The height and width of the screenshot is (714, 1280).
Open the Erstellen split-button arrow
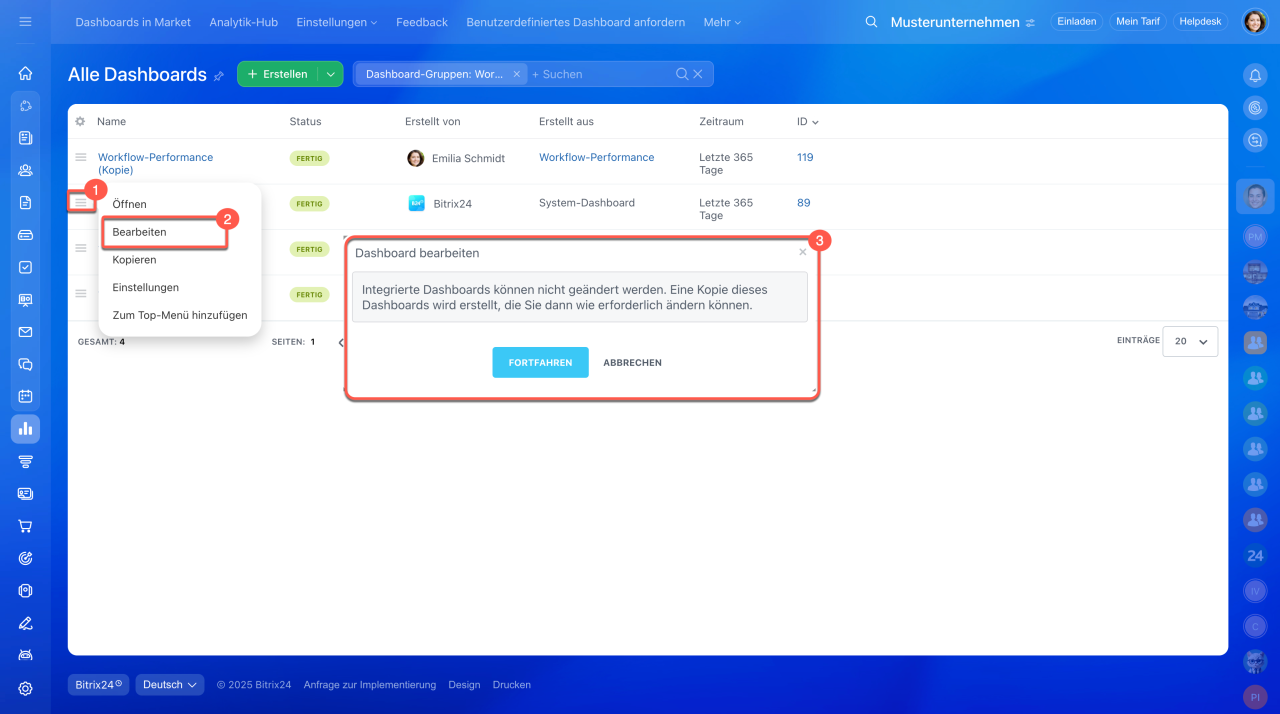coord(330,74)
